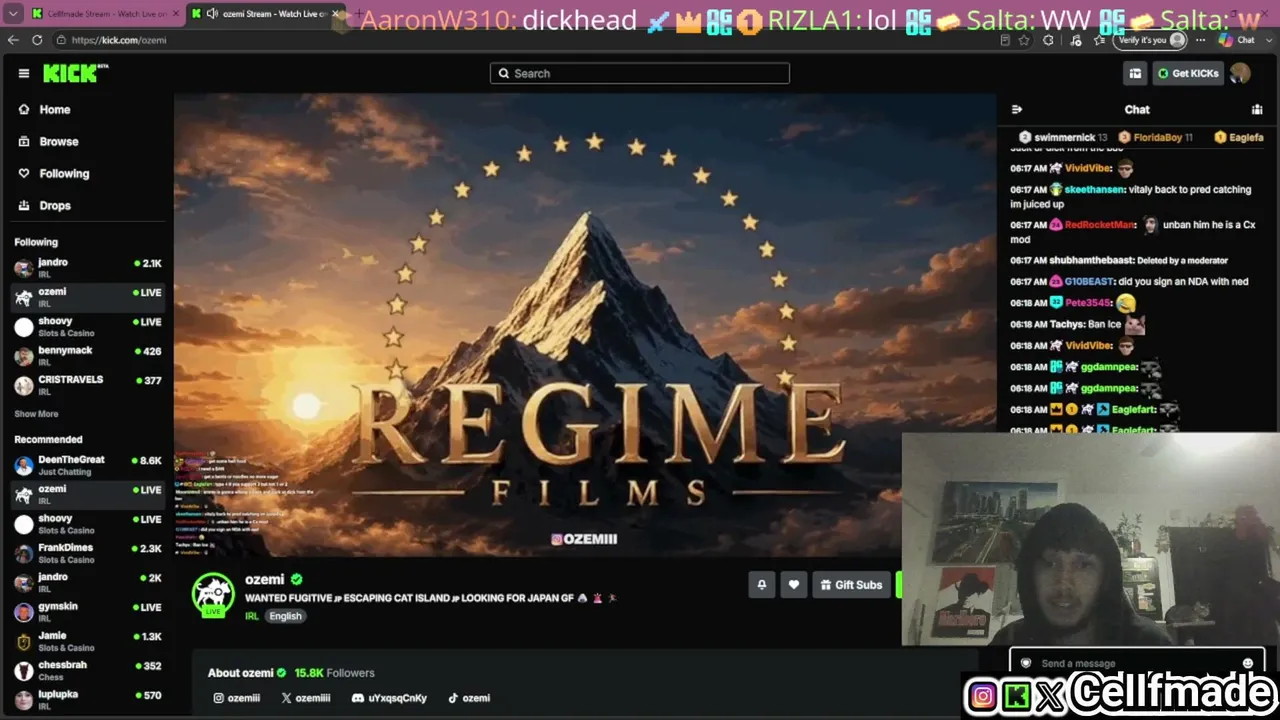Open the chat viewers leaderboard icon
1280x720 pixels.
[1257, 110]
